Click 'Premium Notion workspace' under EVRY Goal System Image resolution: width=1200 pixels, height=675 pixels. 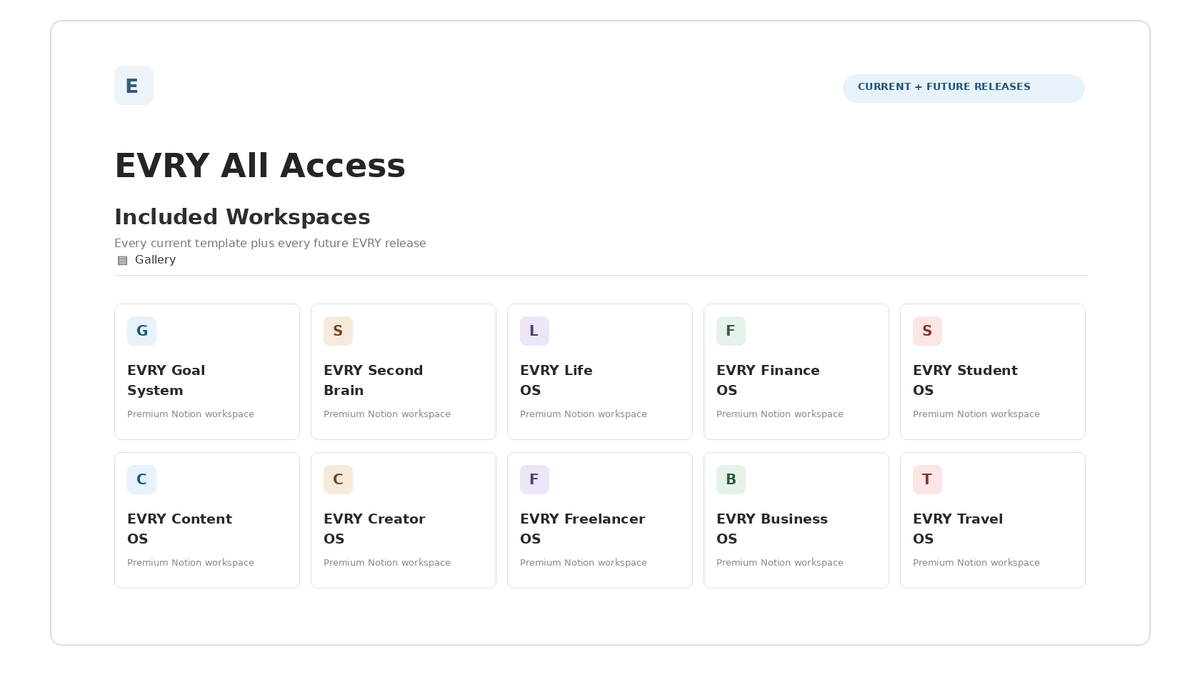190,414
